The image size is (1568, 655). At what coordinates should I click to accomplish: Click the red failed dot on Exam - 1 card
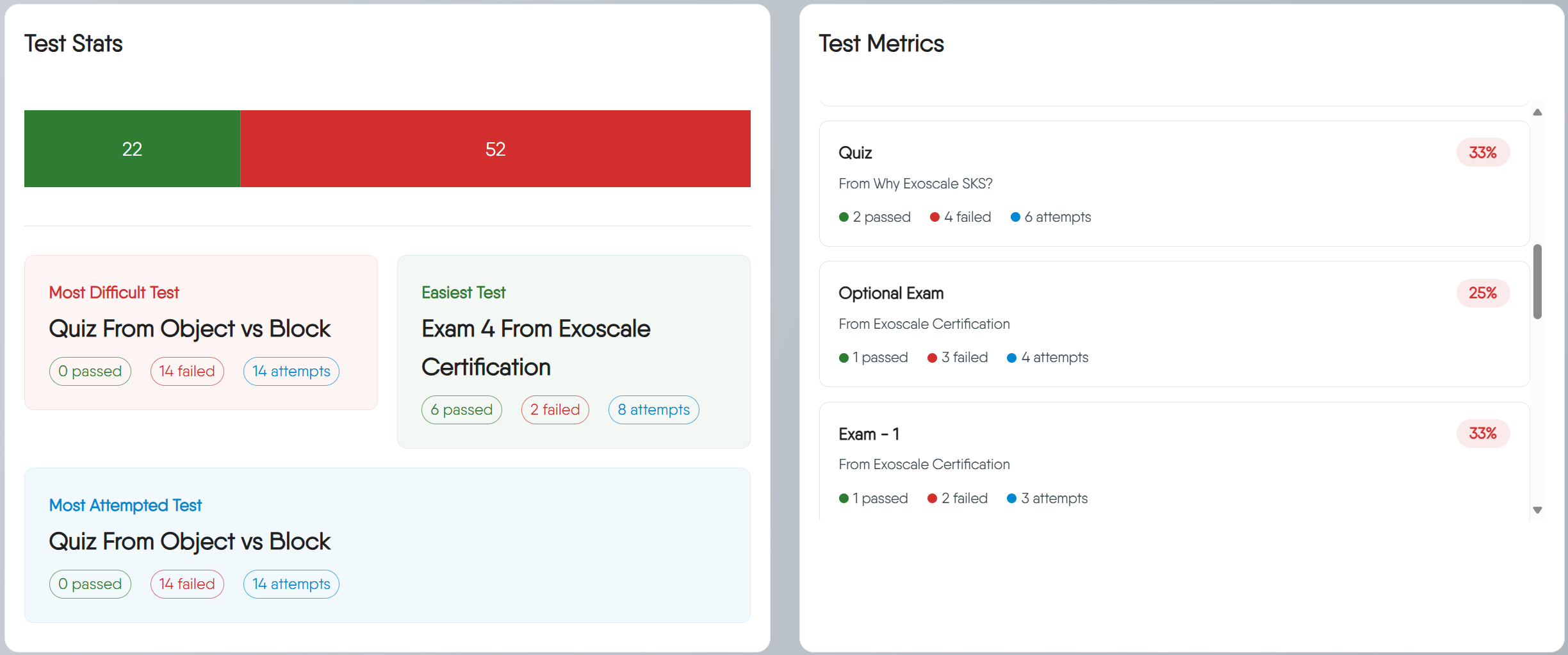[x=932, y=498]
